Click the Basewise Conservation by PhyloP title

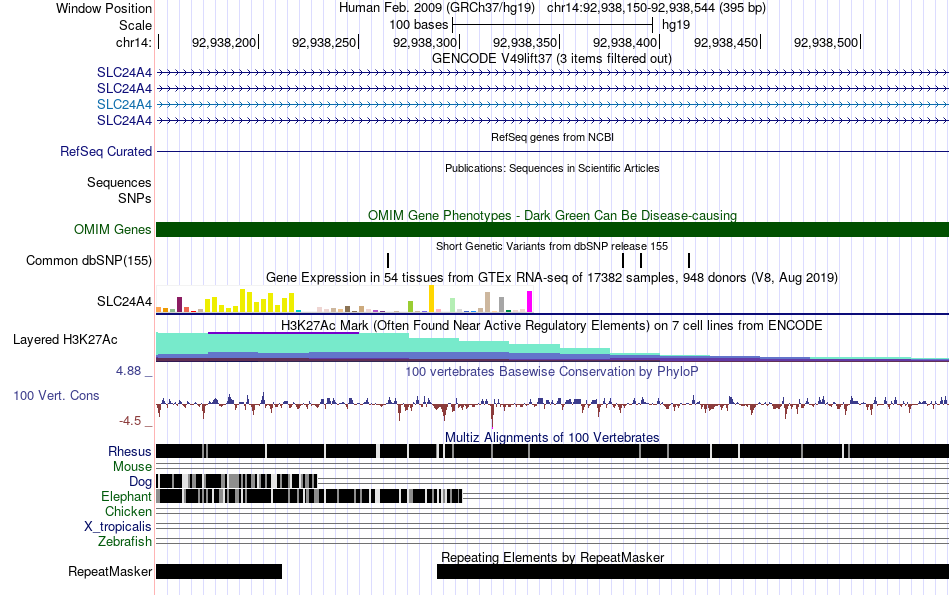coord(551,371)
